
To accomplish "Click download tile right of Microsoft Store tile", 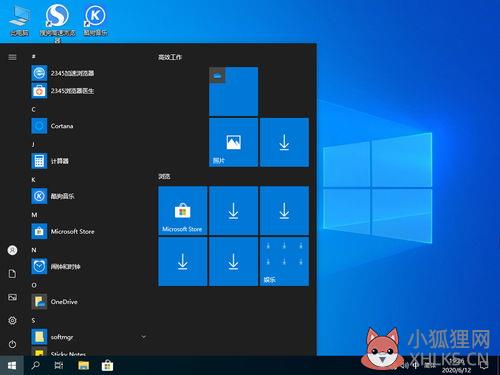I will [233, 211].
